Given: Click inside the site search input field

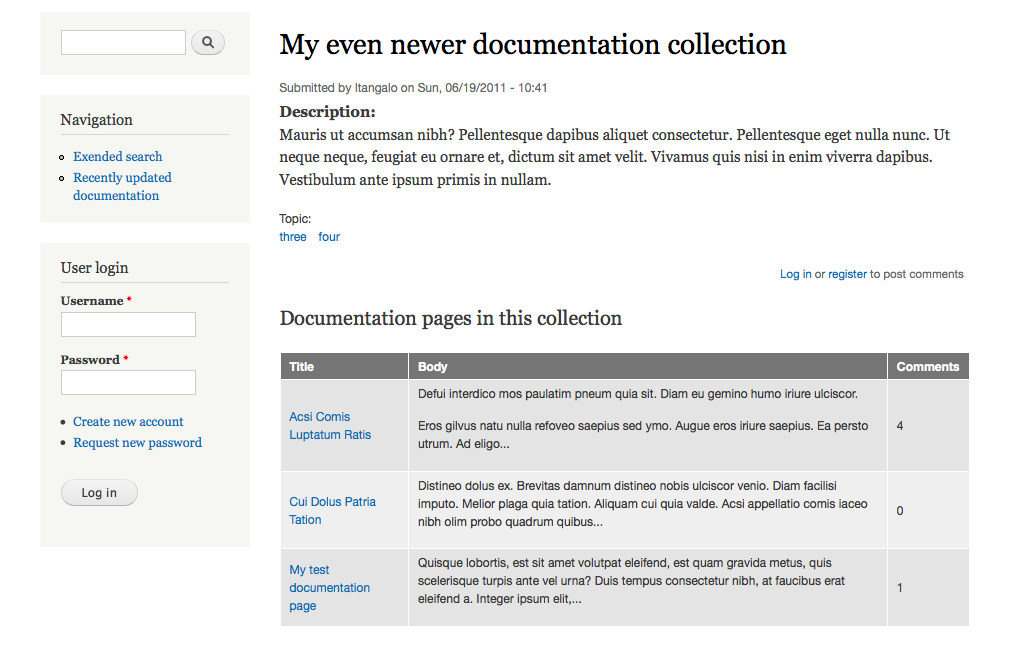Looking at the screenshot, I should (x=122, y=42).
